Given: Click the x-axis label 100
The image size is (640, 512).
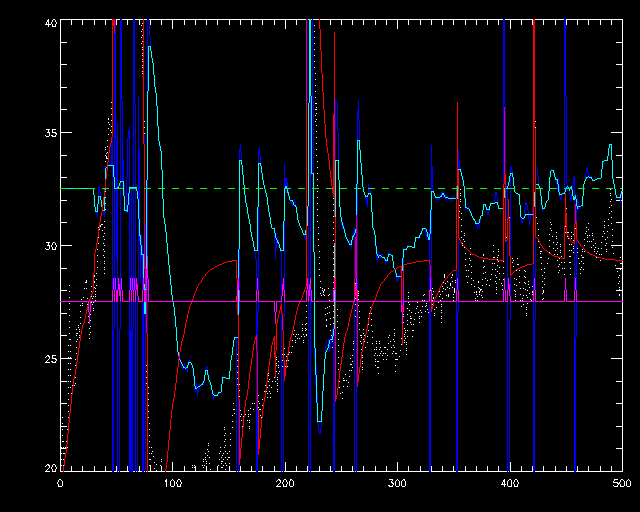Looking at the screenshot, I should coord(173,483).
